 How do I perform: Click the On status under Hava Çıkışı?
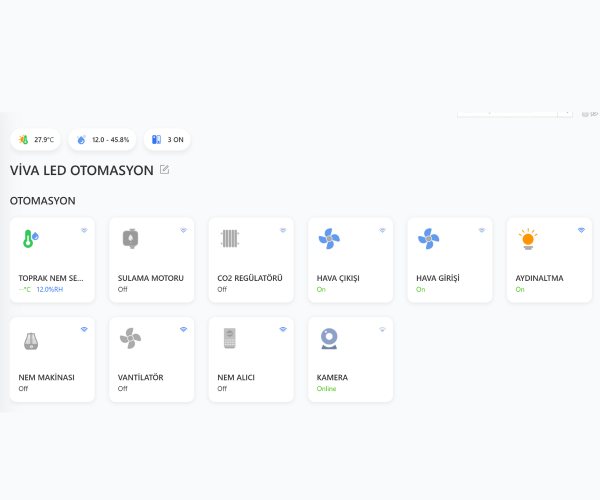tap(321, 290)
